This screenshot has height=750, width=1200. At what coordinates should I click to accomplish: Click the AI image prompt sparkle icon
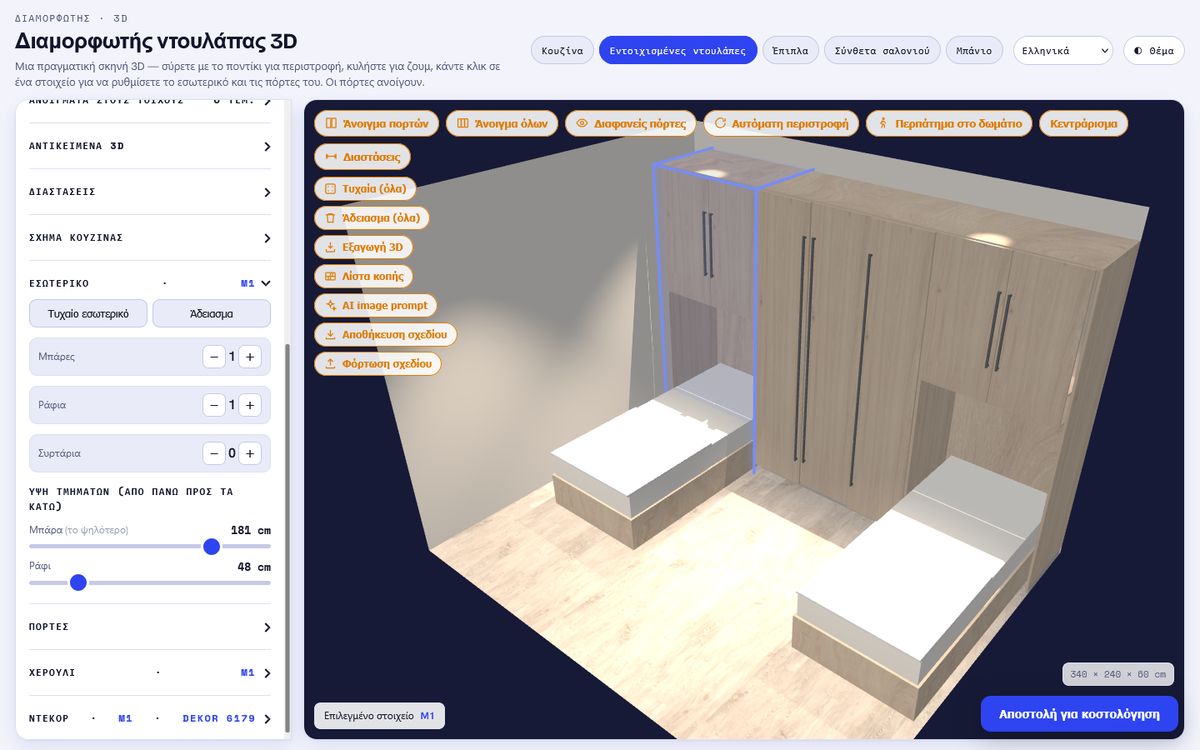pos(331,305)
